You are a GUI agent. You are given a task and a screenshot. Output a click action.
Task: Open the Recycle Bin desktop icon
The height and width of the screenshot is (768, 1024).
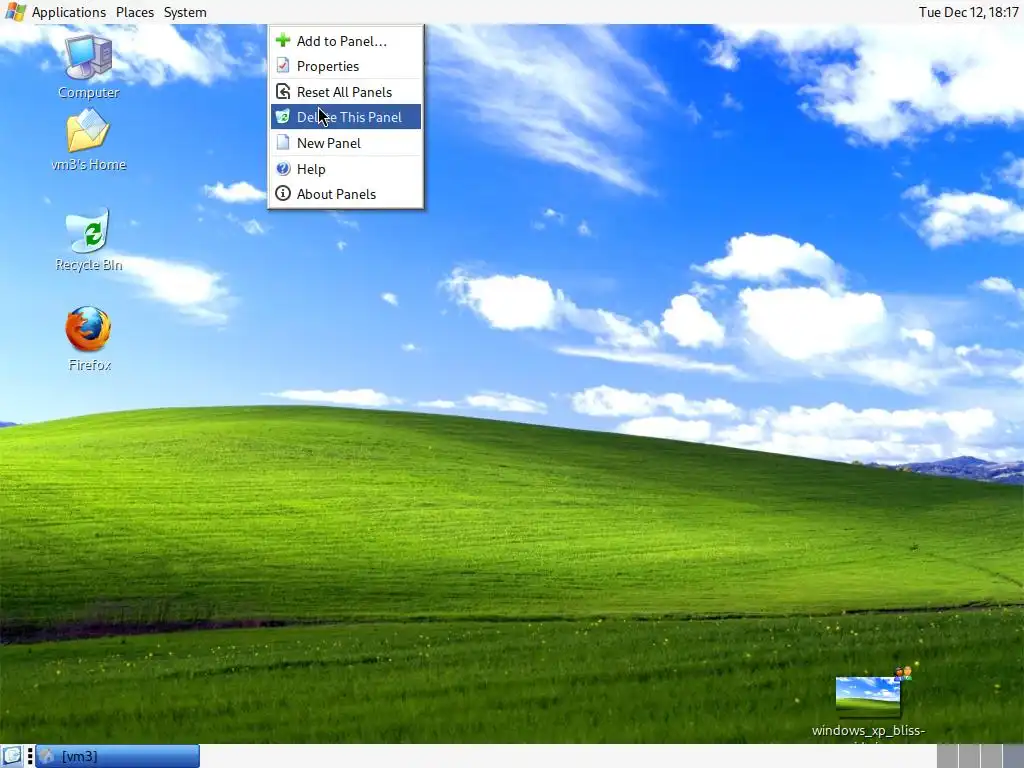(x=88, y=231)
